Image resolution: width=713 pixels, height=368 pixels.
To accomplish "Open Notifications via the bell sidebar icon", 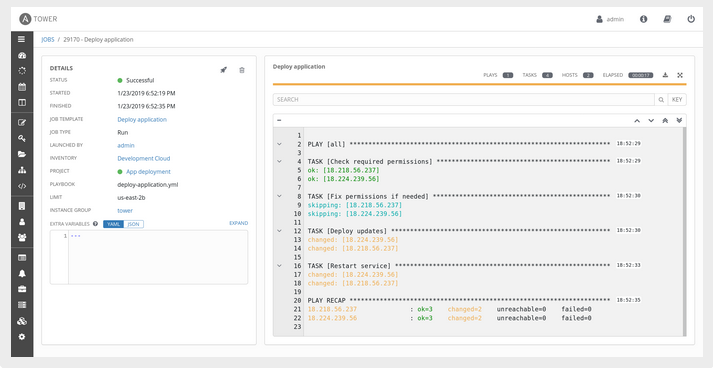I will (22, 273).
